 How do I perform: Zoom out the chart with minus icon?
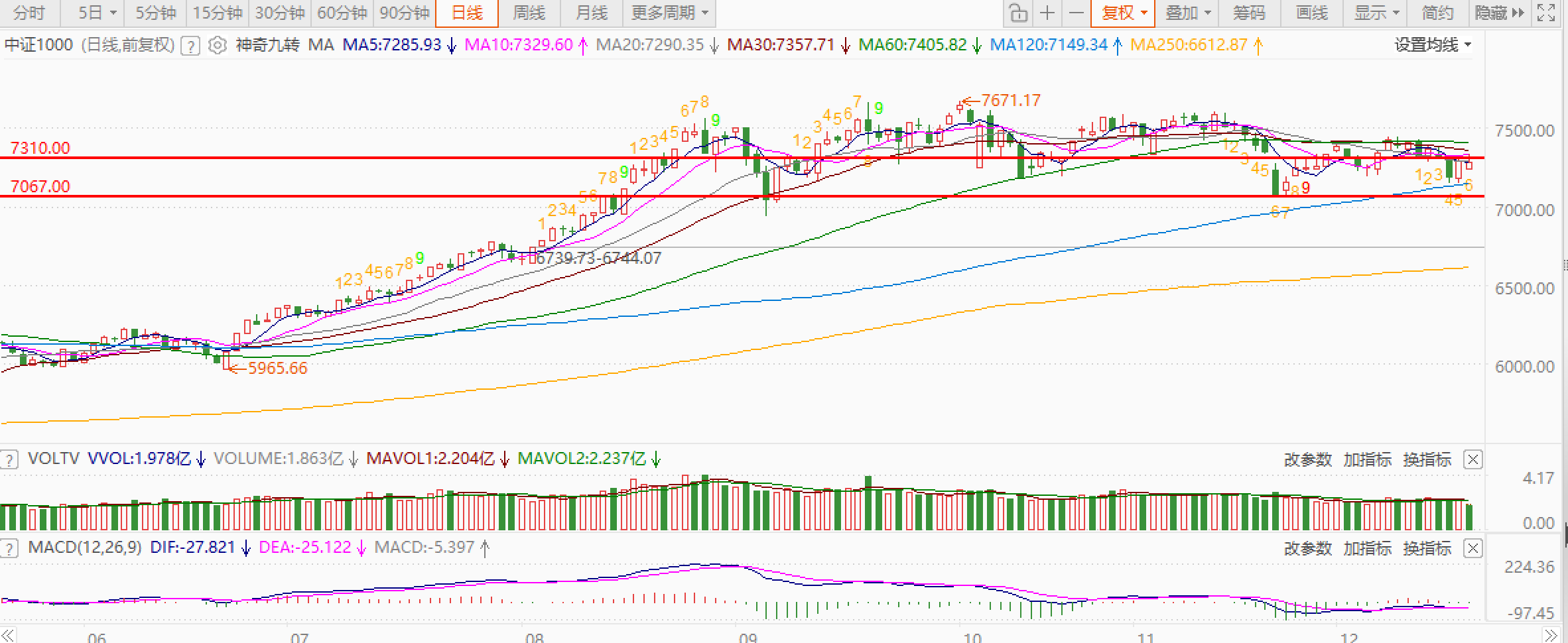coord(1077,13)
